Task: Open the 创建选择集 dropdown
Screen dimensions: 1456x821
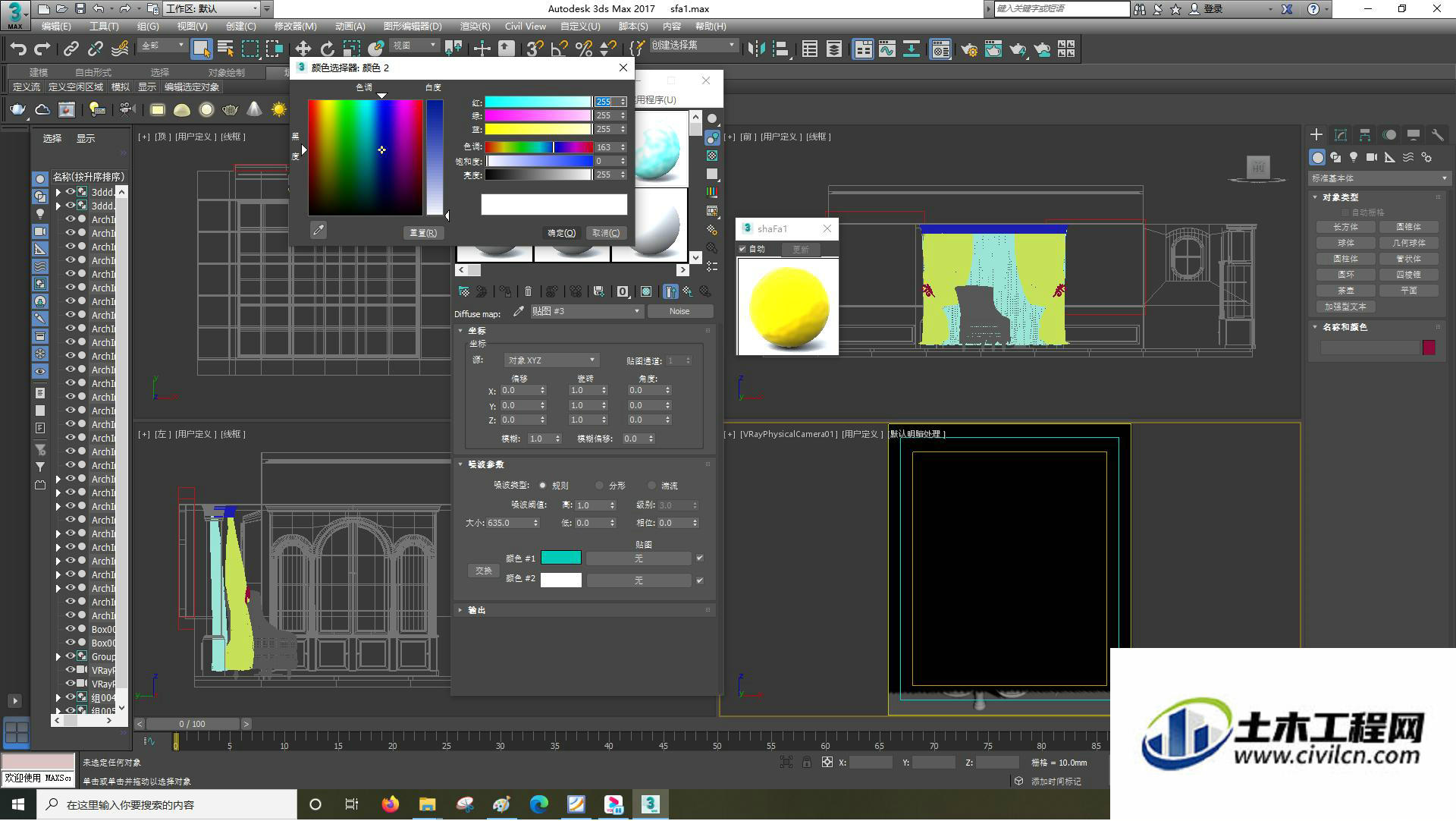Action: pyautogui.click(x=694, y=46)
